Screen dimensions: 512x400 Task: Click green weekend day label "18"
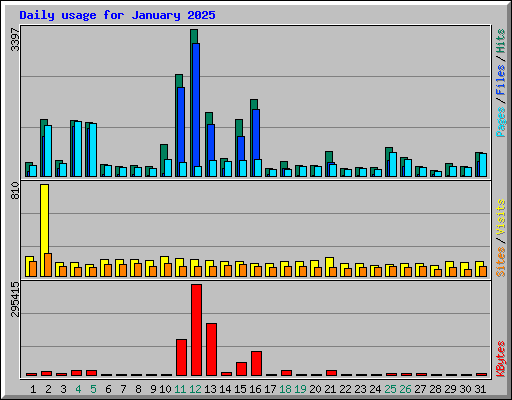(285, 389)
